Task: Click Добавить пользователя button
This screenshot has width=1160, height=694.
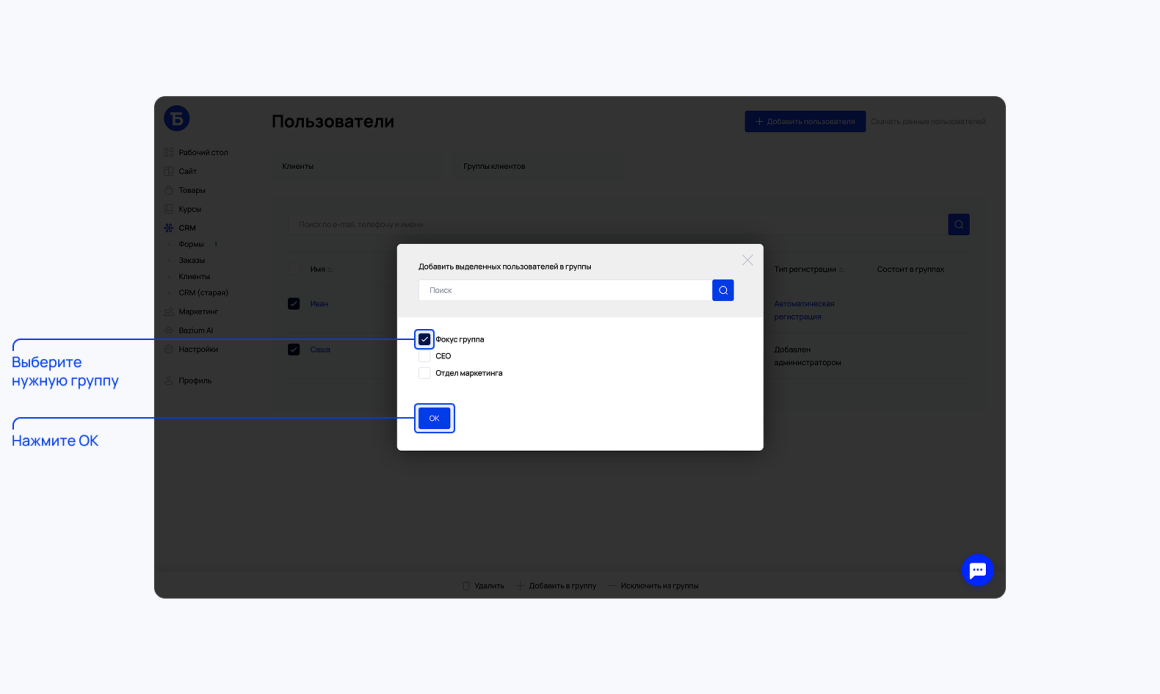Action: point(805,121)
